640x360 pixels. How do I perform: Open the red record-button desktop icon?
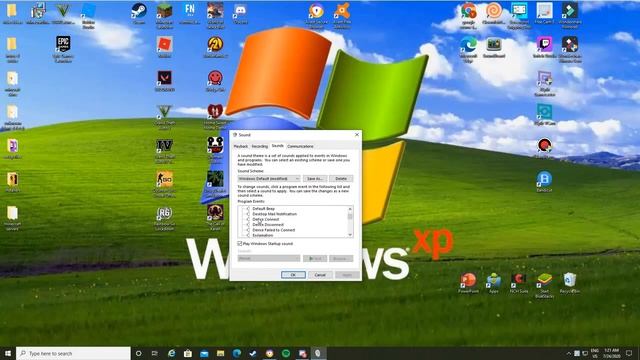544,147
